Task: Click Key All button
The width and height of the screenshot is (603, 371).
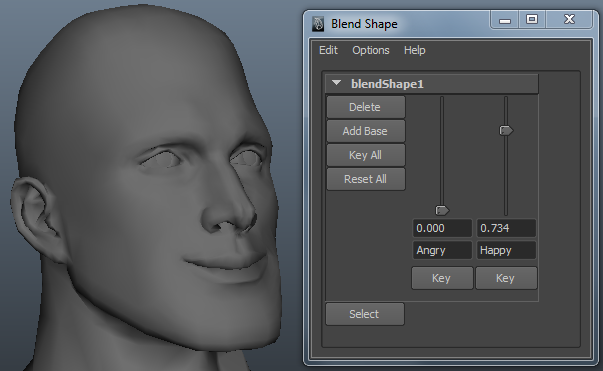Action: point(366,155)
